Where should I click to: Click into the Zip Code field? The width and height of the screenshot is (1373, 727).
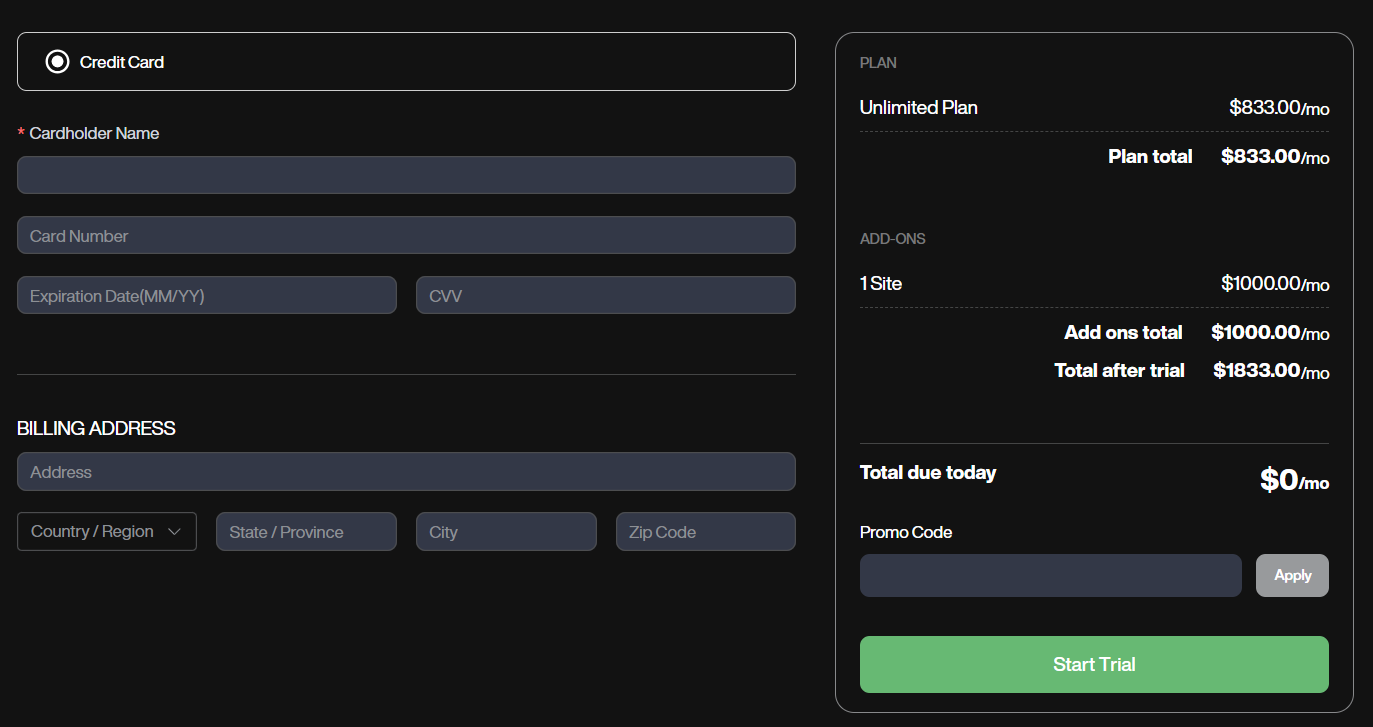[705, 532]
